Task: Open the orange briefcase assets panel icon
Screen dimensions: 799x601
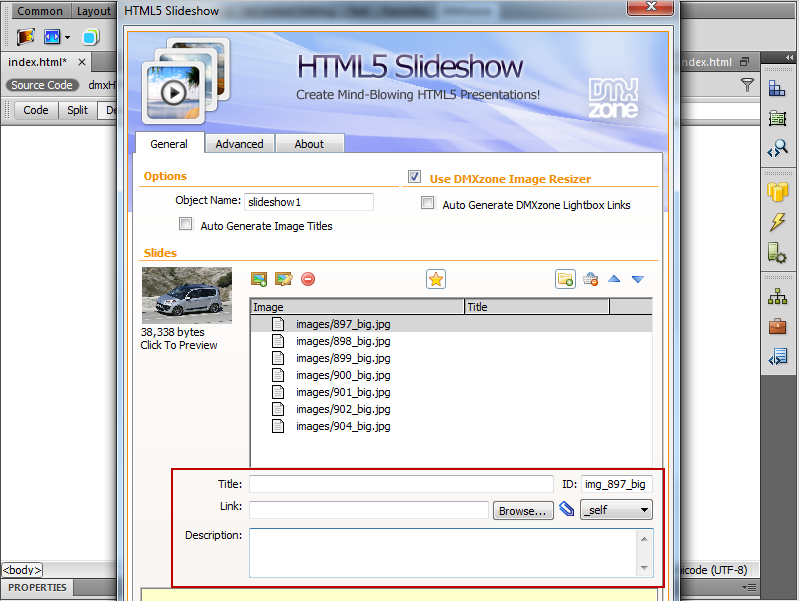Action: coord(778,326)
